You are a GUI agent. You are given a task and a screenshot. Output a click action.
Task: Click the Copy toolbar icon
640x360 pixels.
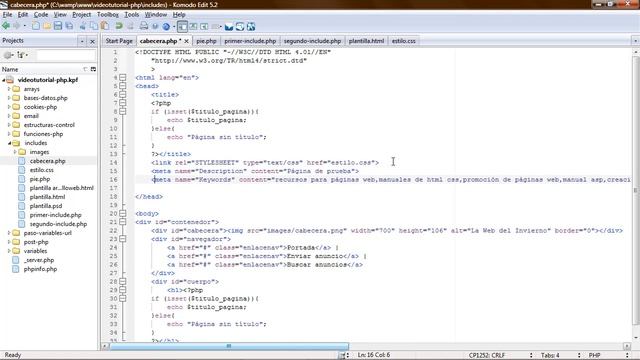pyautogui.click(x=94, y=27)
